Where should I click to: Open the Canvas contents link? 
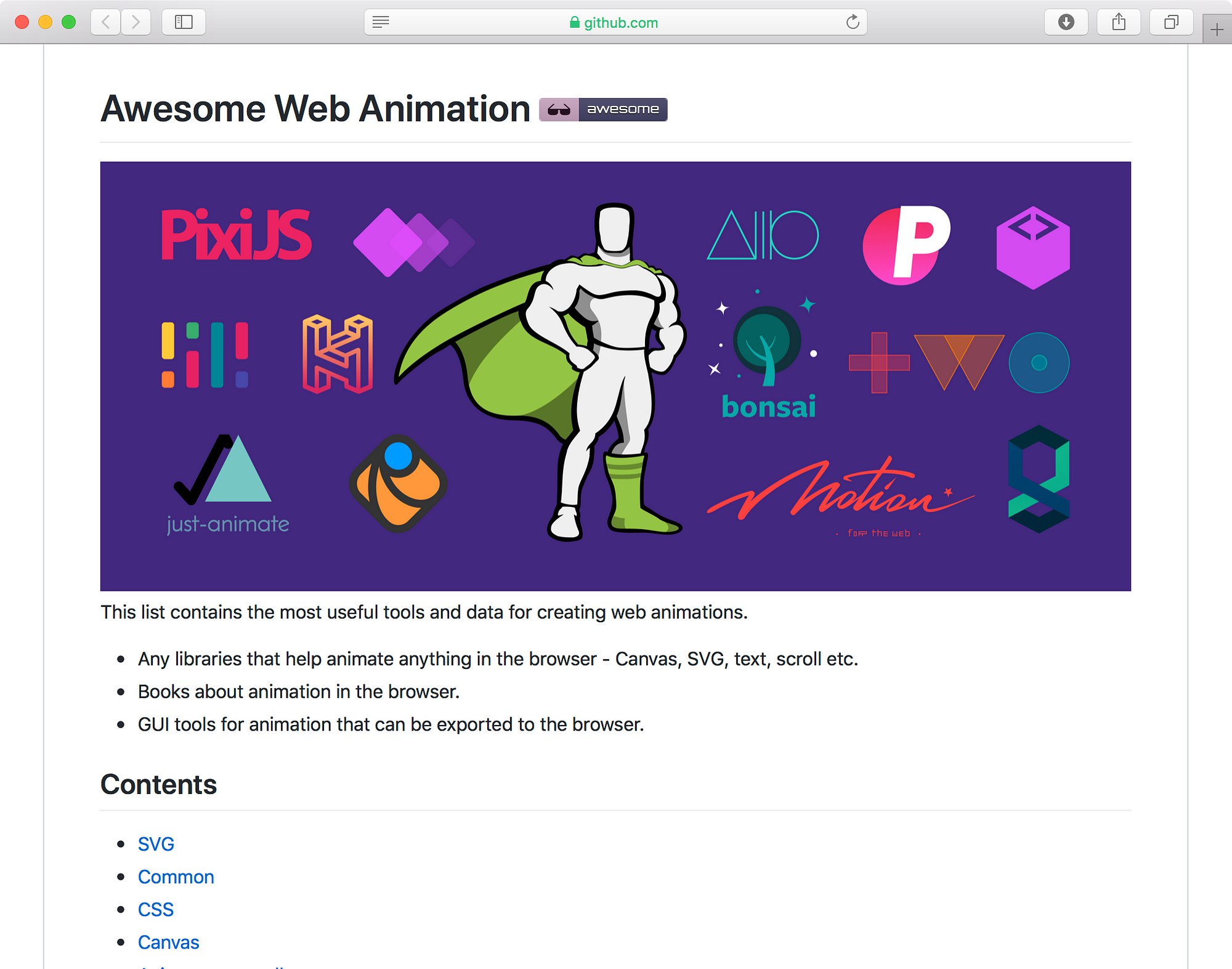tap(169, 942)
